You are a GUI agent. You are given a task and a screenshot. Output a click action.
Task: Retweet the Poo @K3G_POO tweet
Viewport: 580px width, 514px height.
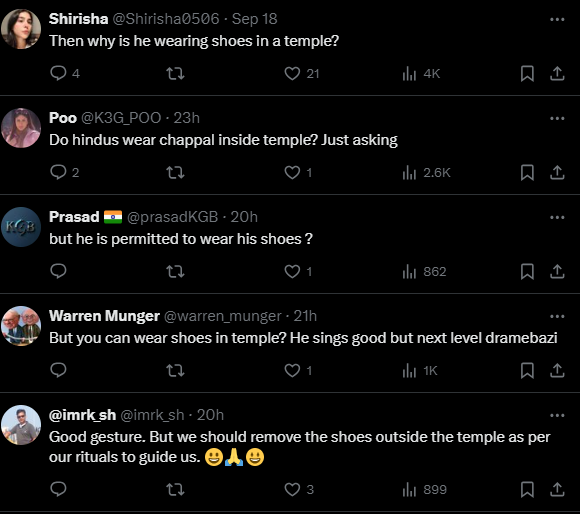tap(175, 172)
